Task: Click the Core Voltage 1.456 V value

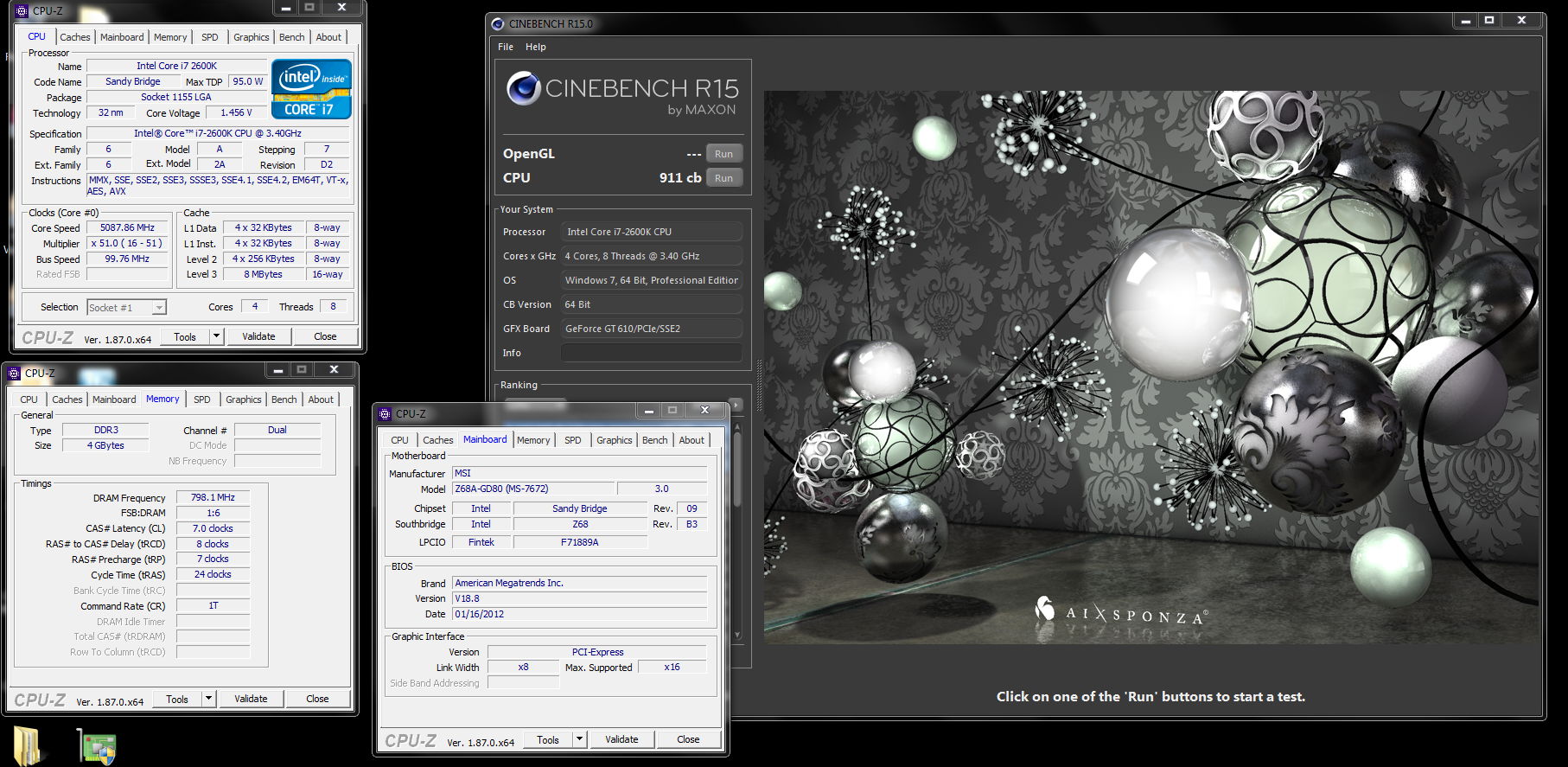Action: 237,113
